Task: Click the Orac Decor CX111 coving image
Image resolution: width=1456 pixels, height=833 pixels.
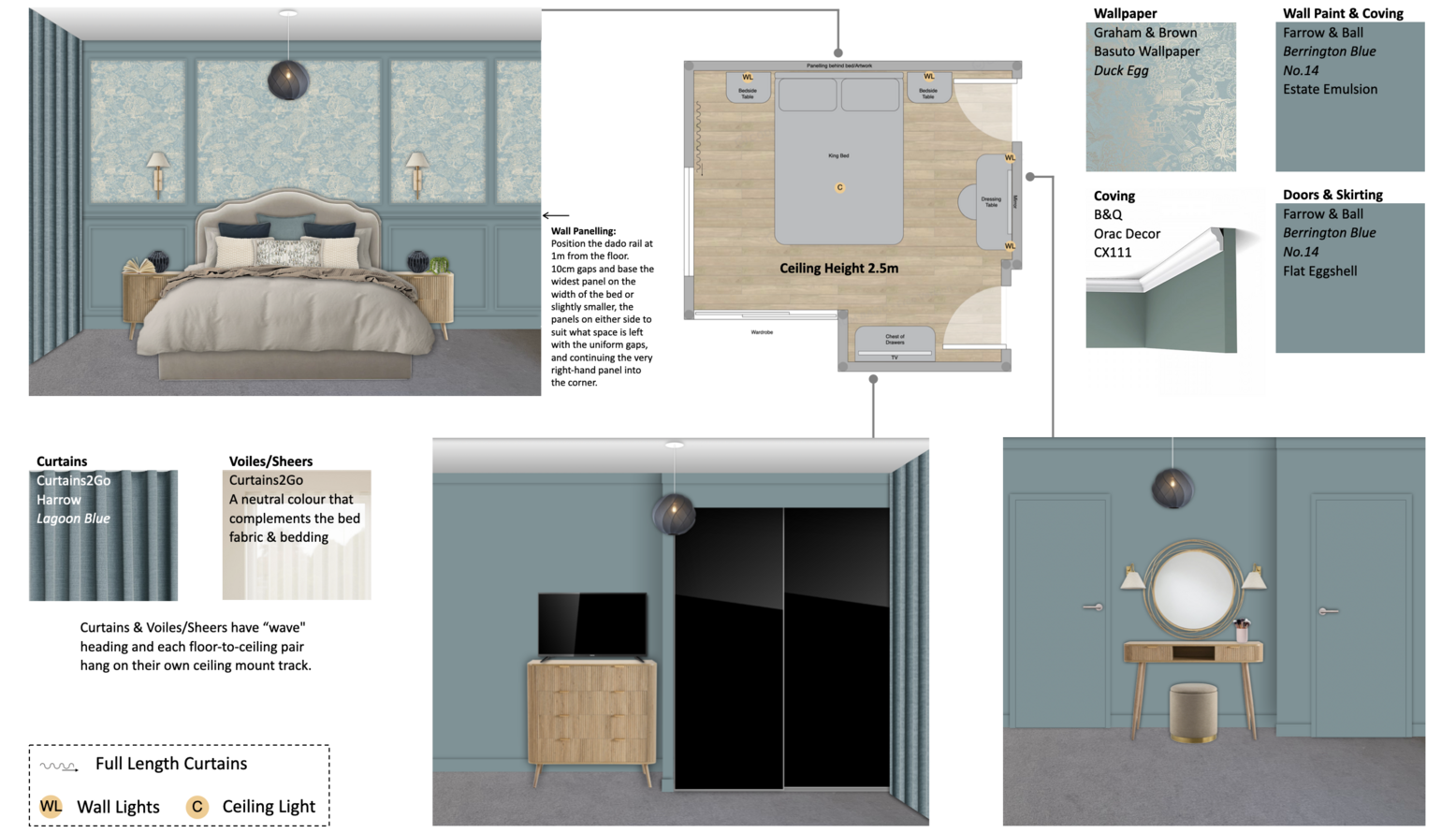Action: [1160, 290]
